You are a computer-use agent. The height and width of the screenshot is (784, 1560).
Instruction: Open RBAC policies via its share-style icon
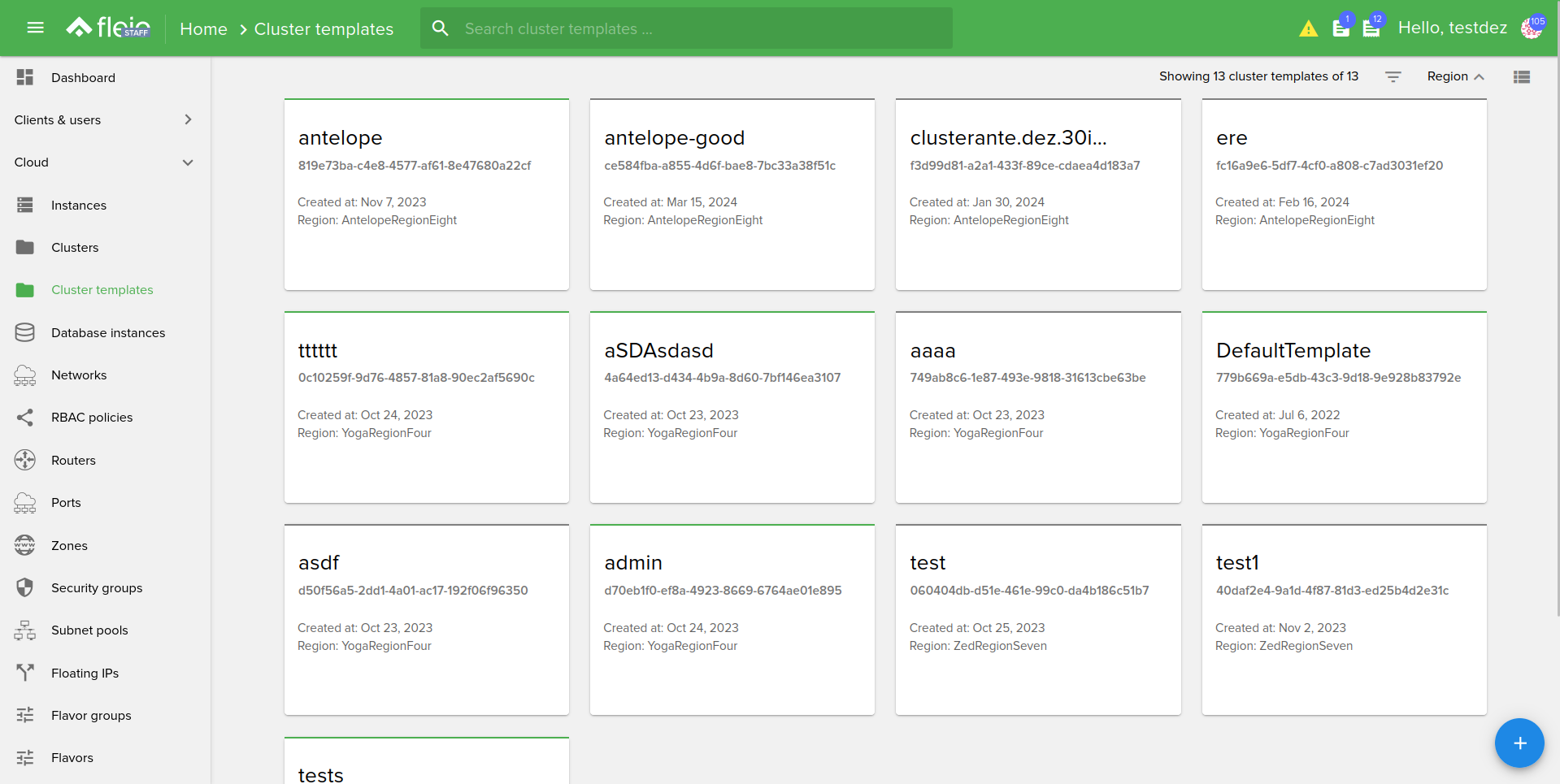tap(24, 417)
